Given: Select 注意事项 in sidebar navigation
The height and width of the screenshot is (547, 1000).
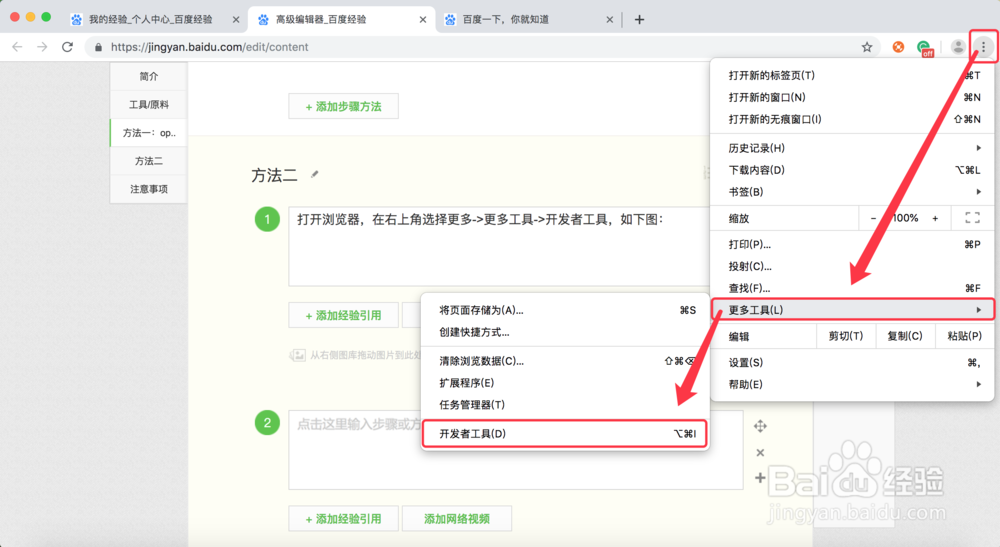Looking at the screenshot, I should (x=149, y=189).
